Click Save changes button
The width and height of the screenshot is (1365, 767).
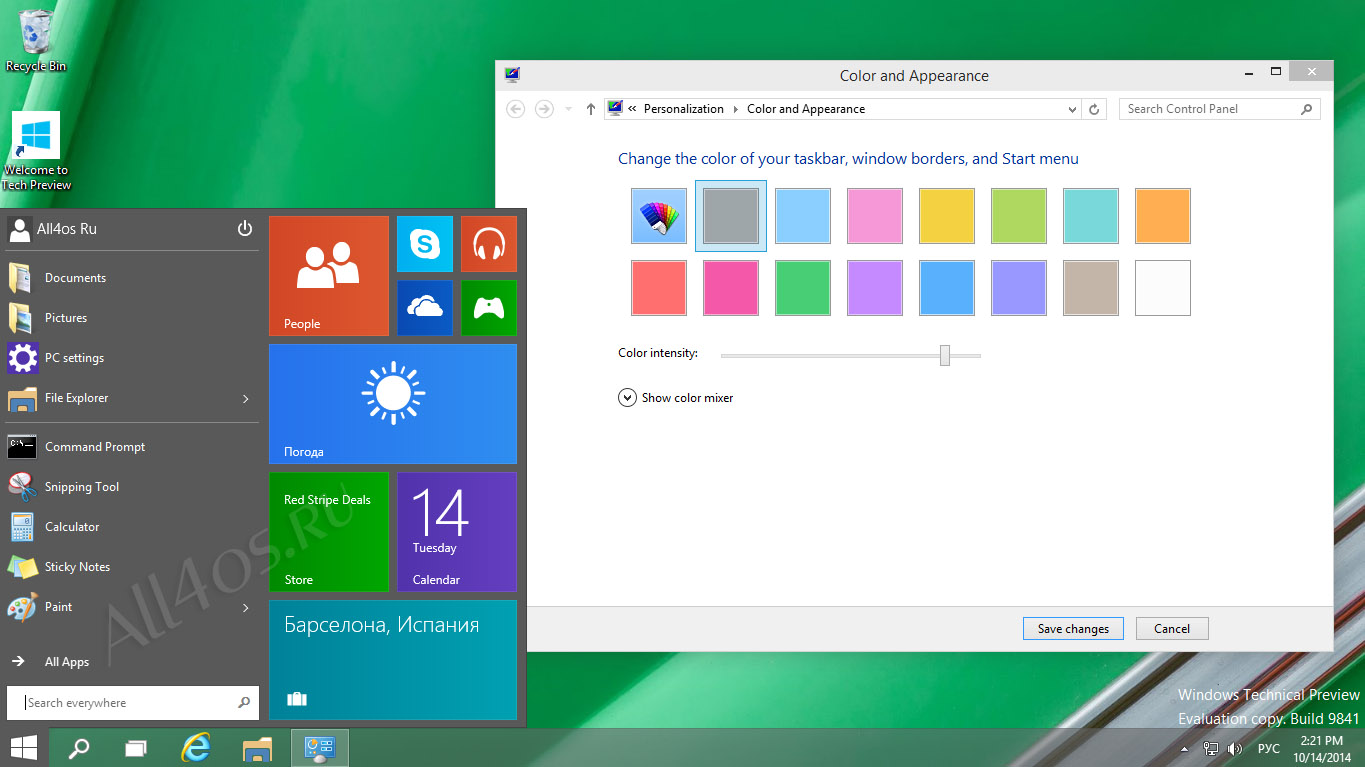coord(1073,629)
